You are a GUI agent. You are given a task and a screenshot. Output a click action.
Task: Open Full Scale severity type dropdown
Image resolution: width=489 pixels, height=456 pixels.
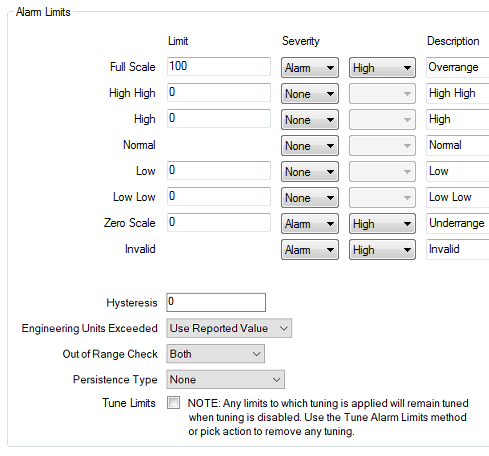click(310, 68)
